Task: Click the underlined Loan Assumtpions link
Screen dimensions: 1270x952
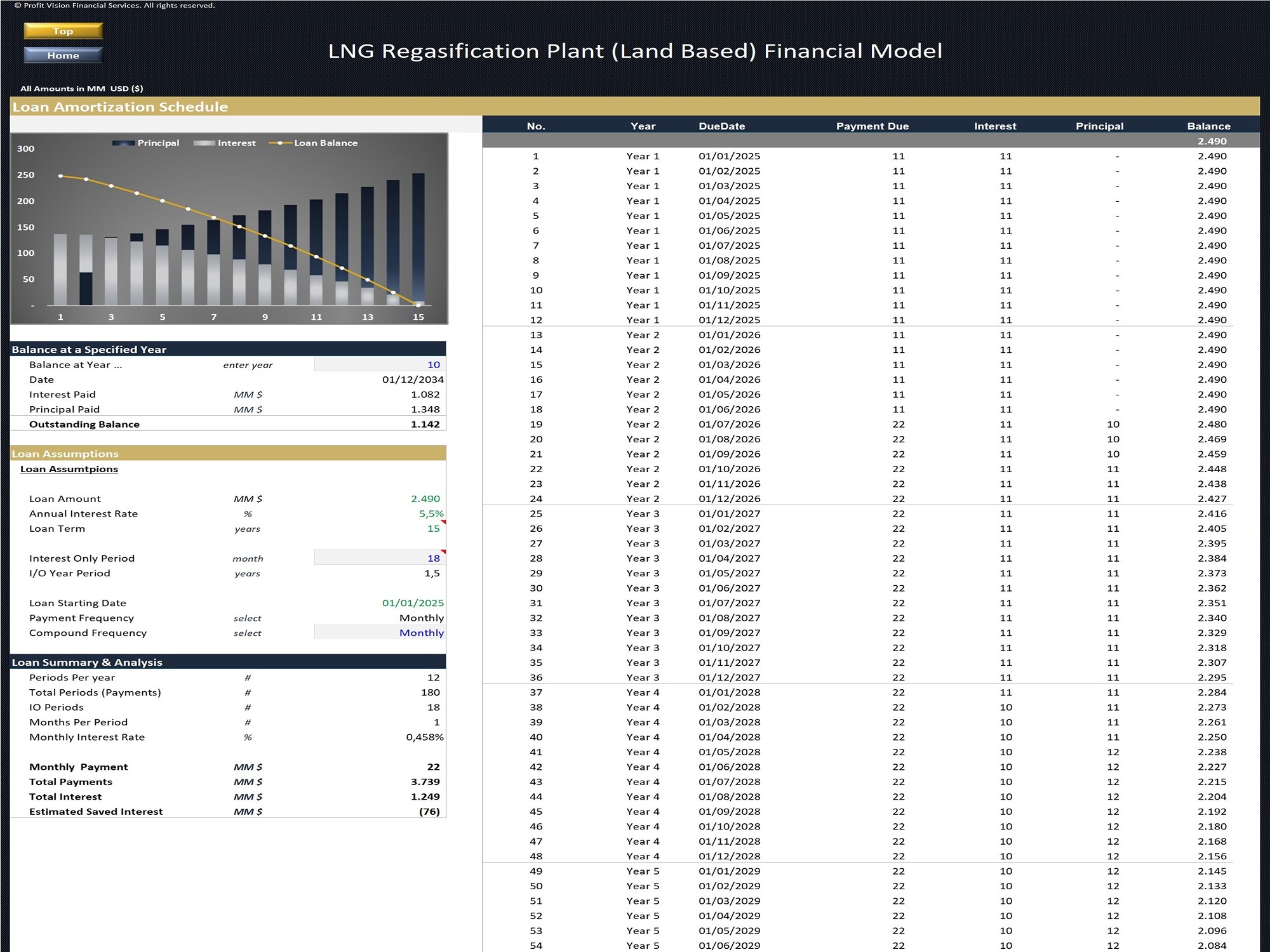Action: [69, 469]
